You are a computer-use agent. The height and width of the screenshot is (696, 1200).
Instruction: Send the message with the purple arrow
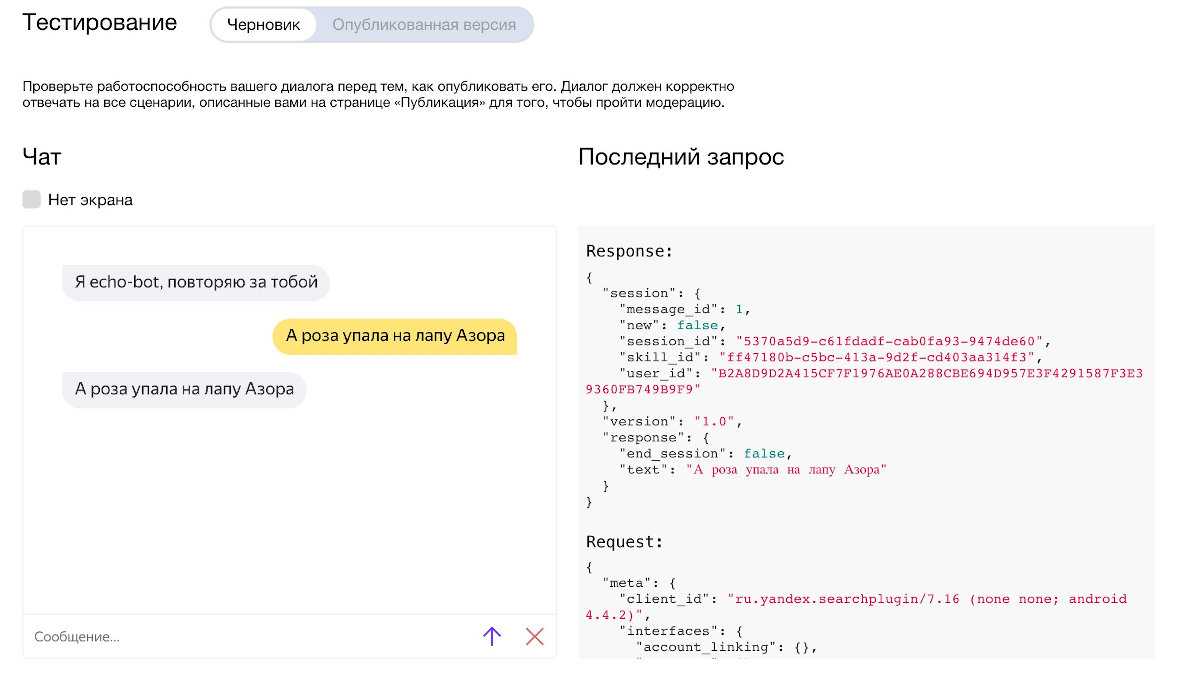491,636
